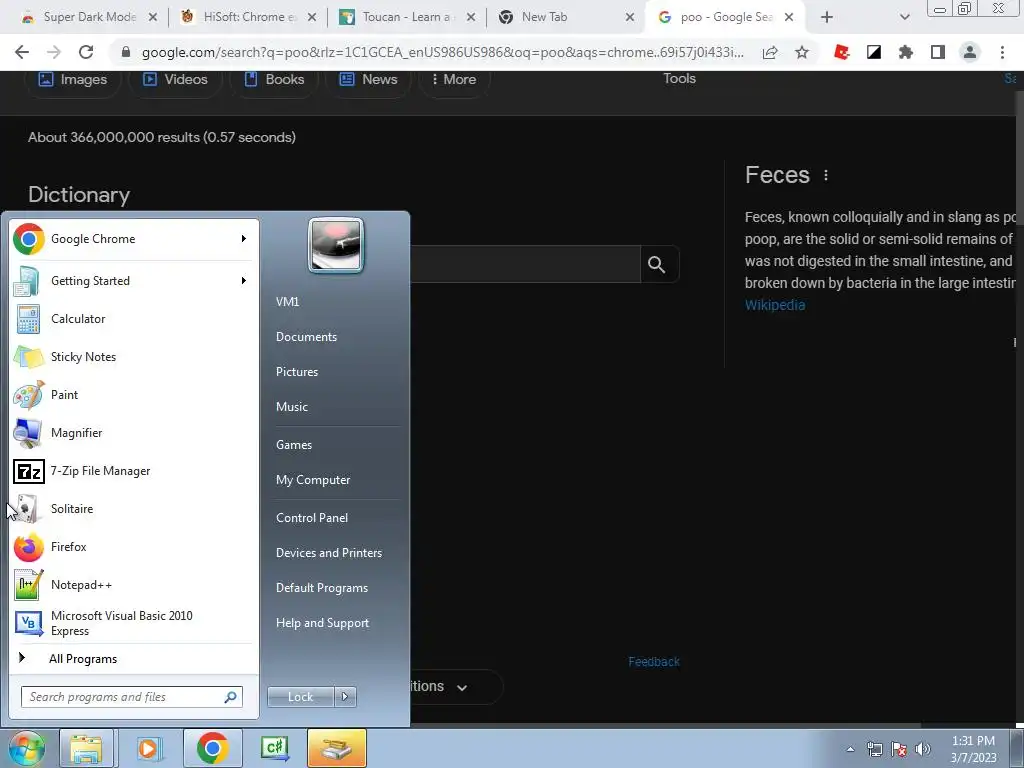
Task: Open Control Panel
Action: [x=312, y=518]
